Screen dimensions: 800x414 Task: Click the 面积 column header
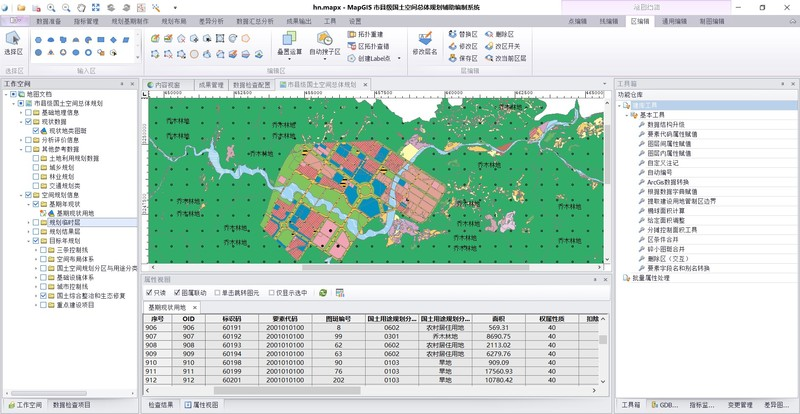tap(498, 319)
